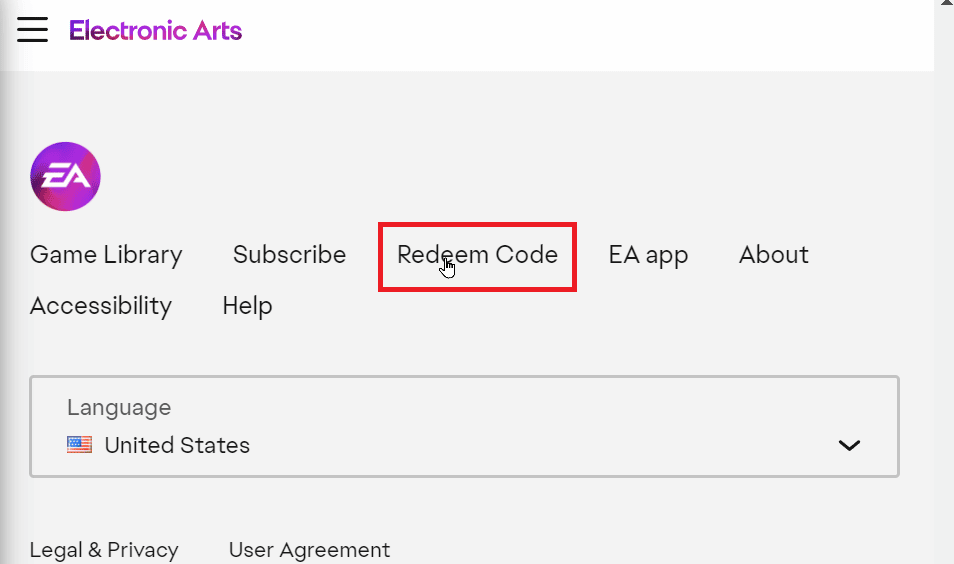The image size is (954, 564).
Task: Click the Electronic Arts wordmark logo
Action: pos(156,30)
